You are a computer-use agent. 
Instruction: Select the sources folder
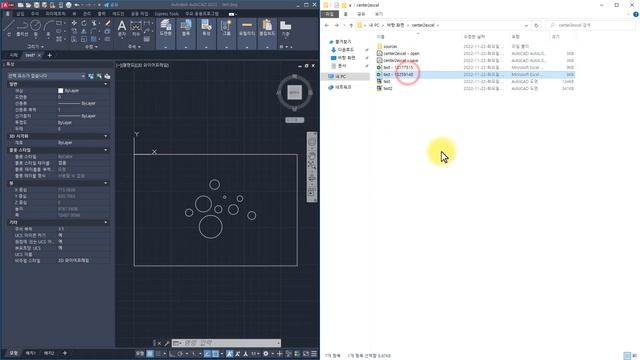point(390,47)
